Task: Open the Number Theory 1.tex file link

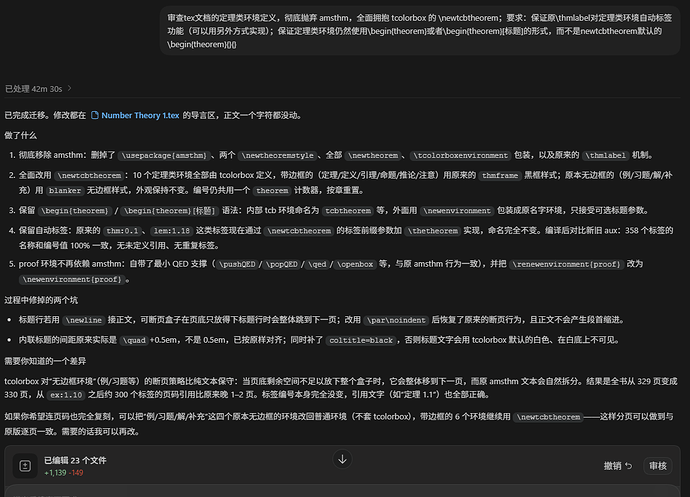Action: [140, 115]
